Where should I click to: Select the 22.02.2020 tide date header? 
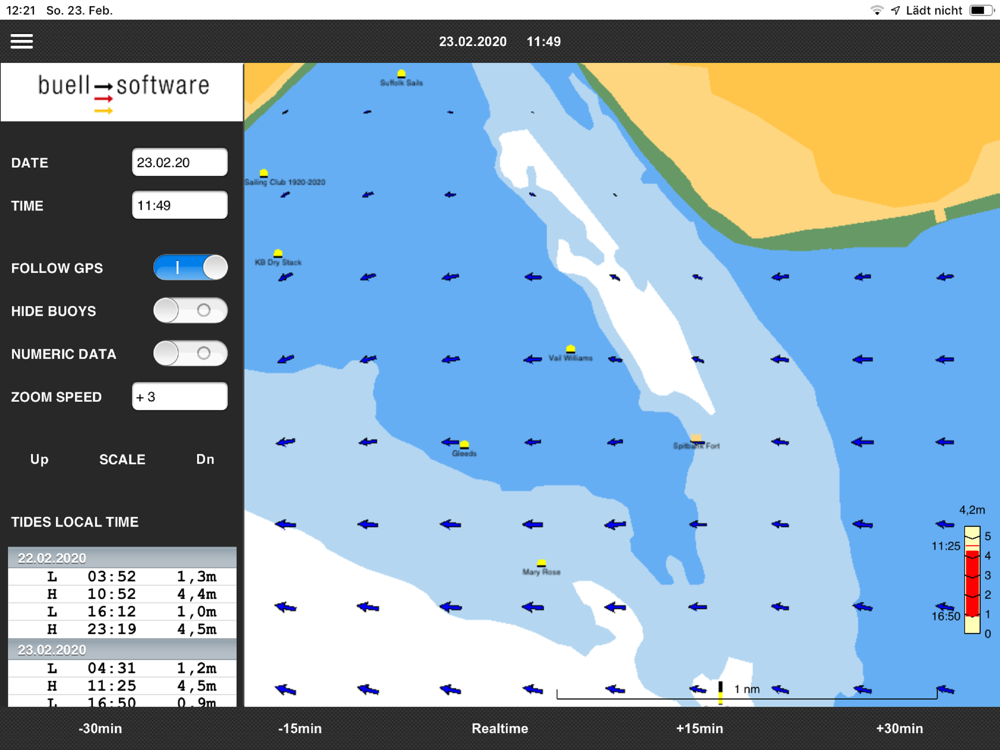pos(122,558)
